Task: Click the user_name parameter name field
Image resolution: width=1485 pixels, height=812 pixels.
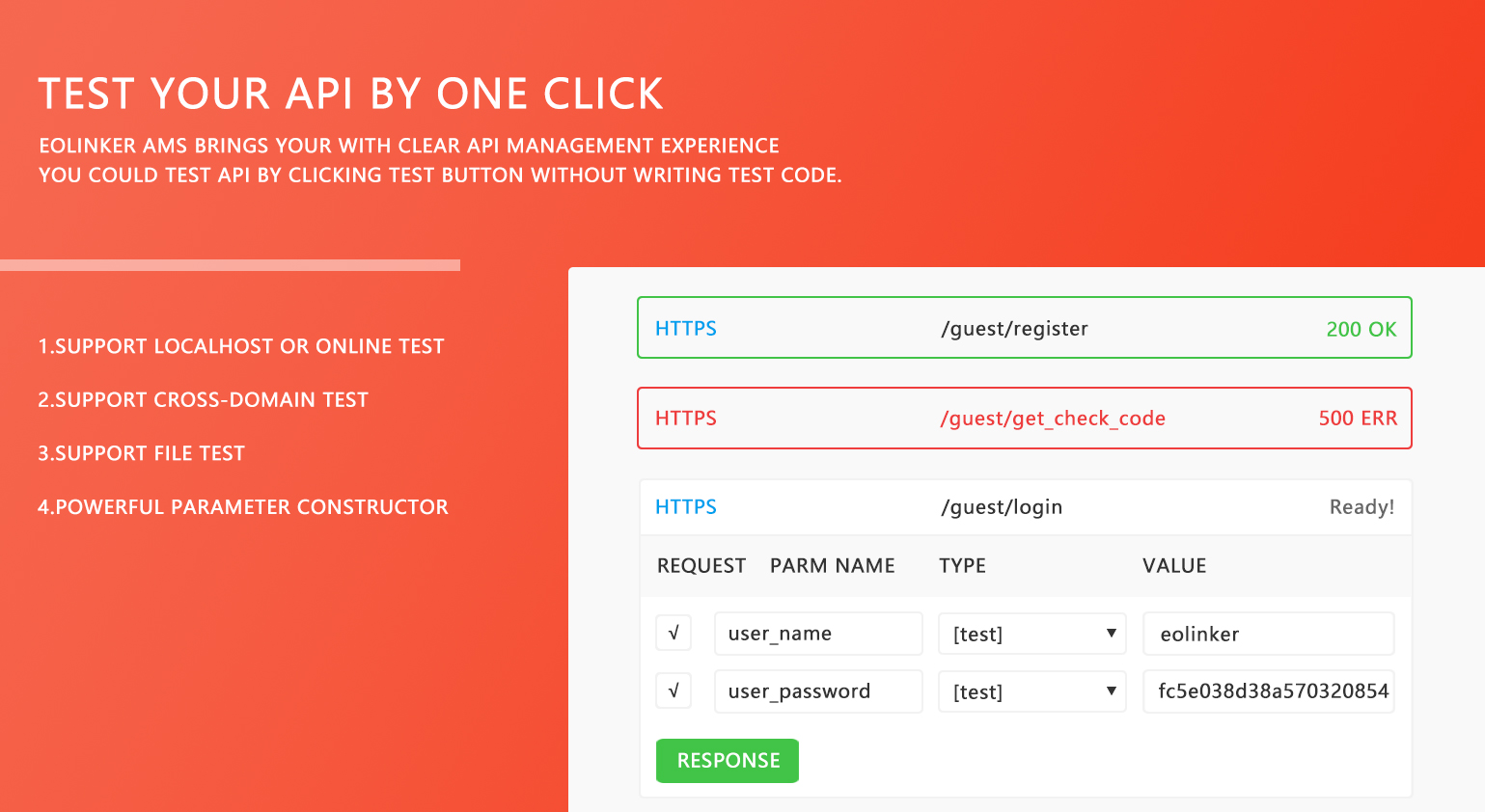Action: (x=817, y=634)
